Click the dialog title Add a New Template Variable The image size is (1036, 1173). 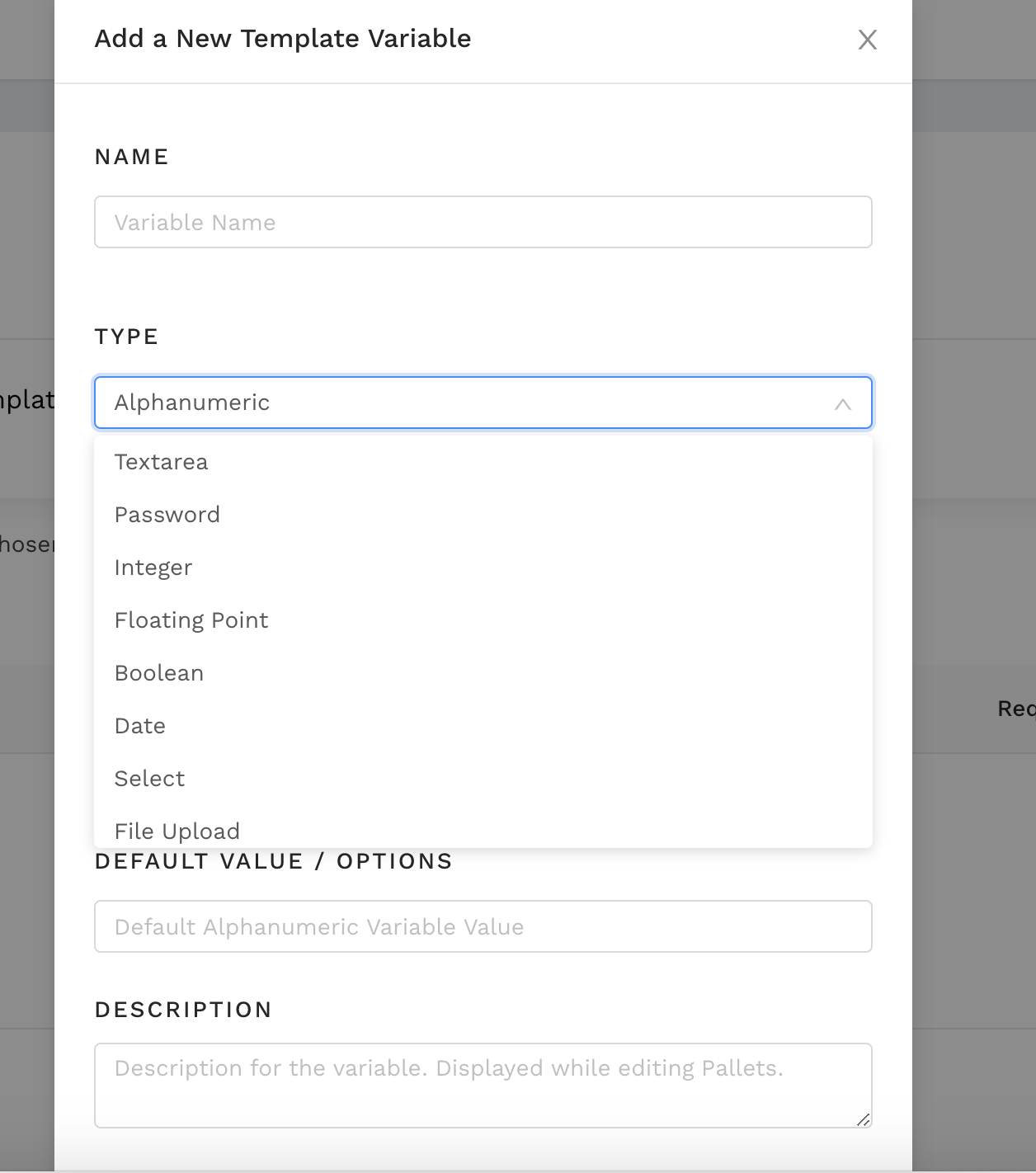[x=282, y=39]
